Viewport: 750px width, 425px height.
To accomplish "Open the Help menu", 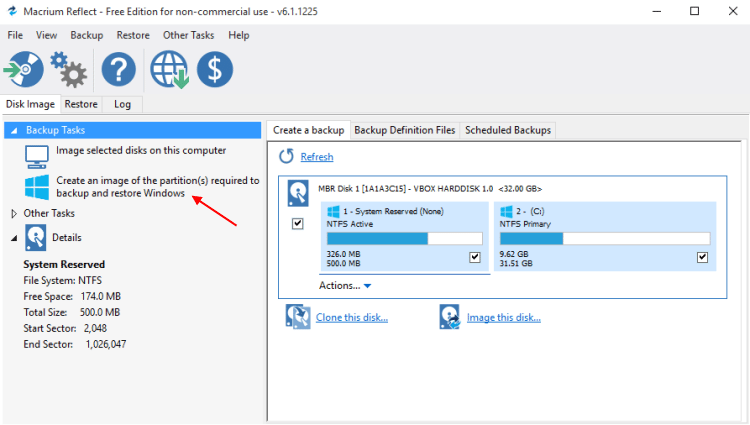I will point(239,35).
